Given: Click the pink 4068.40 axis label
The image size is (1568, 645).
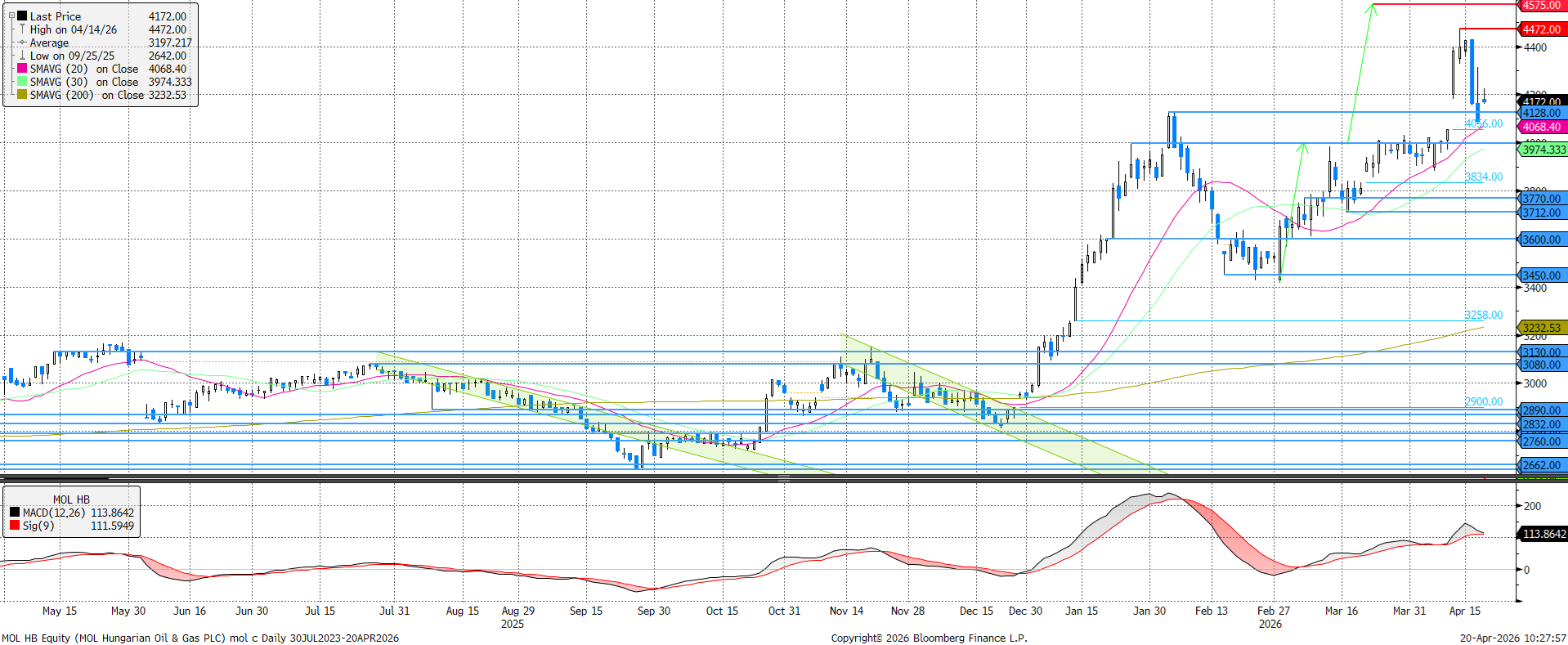Looking at the screenshot, I should [1541, 127].
